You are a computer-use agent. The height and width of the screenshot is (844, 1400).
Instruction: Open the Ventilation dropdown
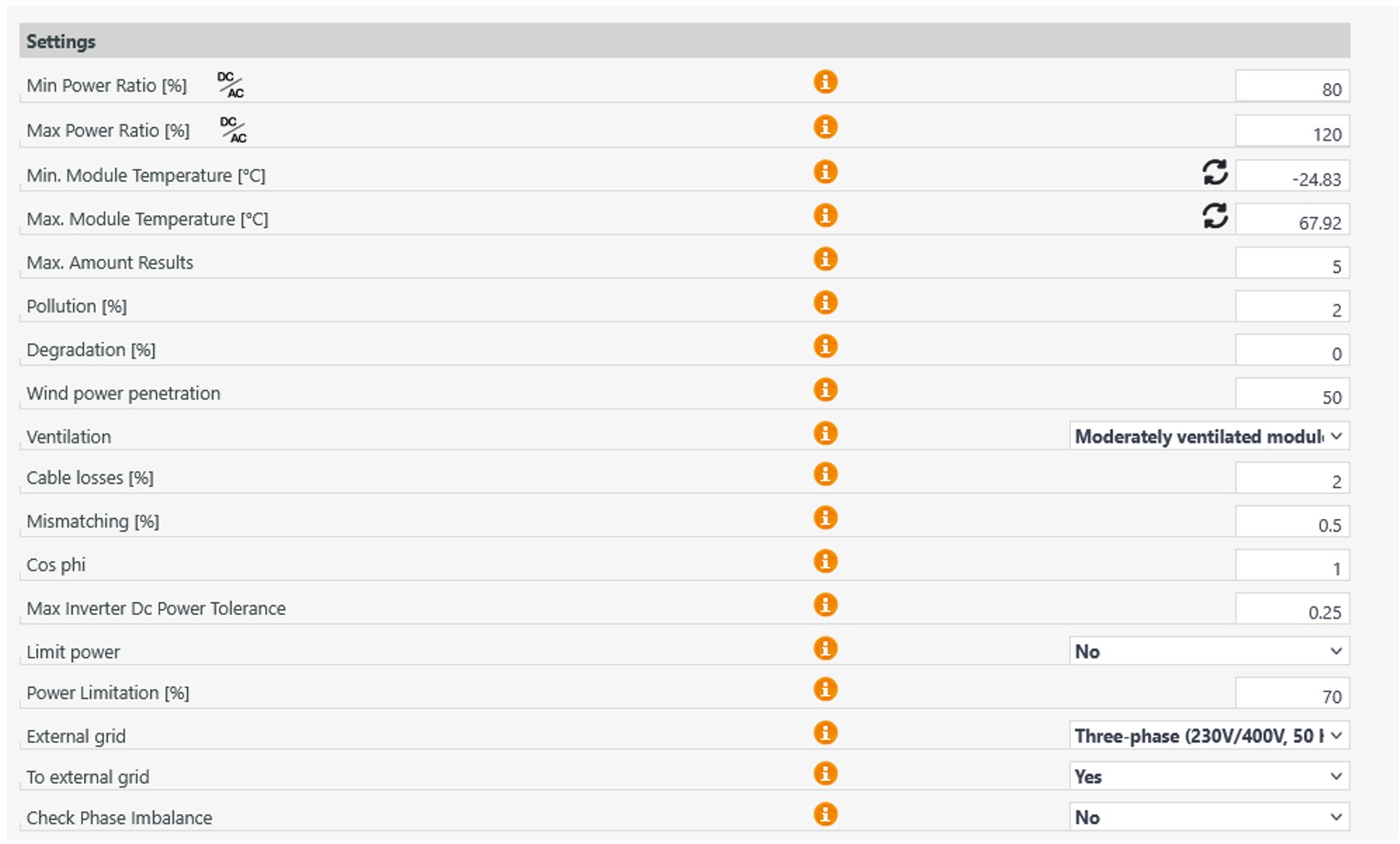point(1208,437)
